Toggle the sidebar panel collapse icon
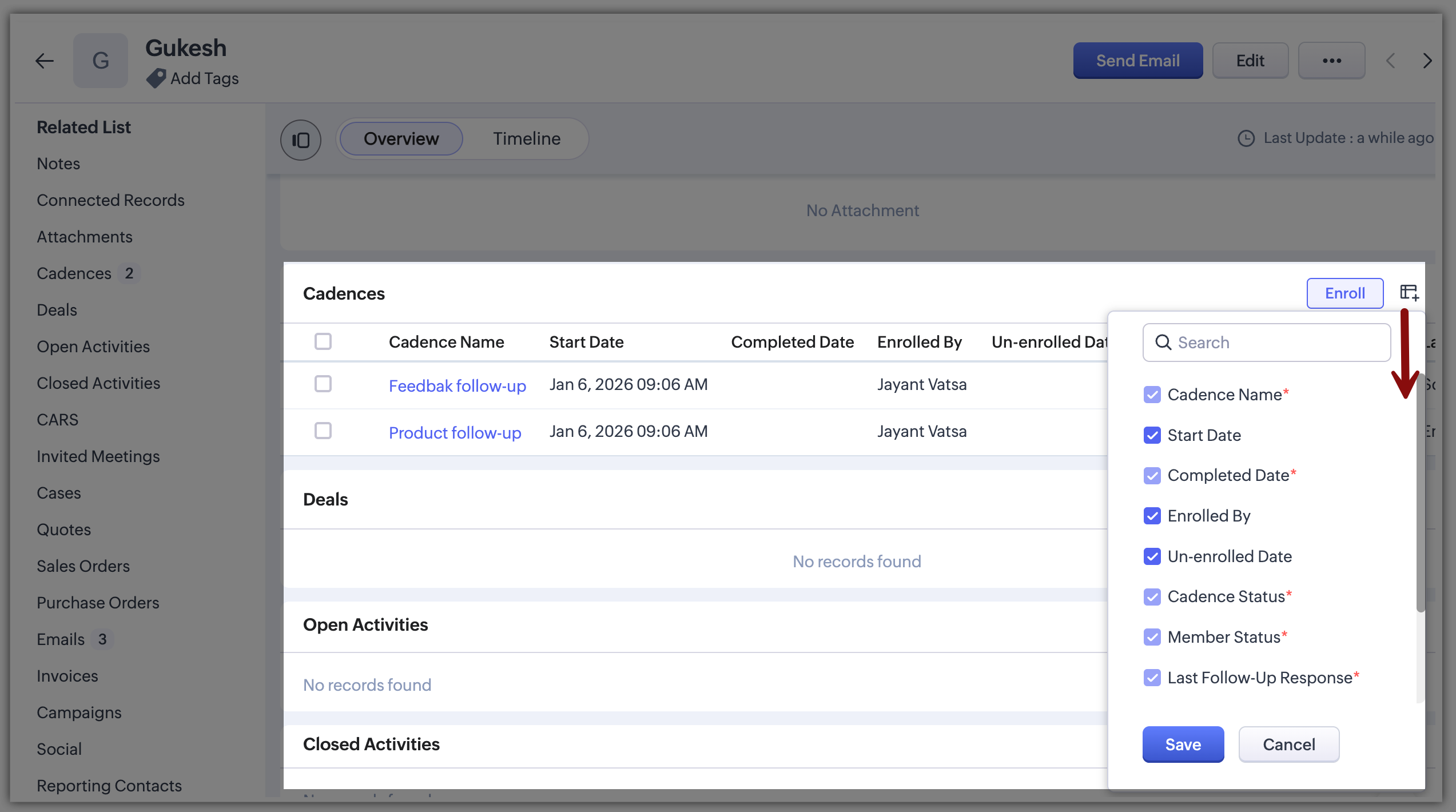 coord(300,140)
